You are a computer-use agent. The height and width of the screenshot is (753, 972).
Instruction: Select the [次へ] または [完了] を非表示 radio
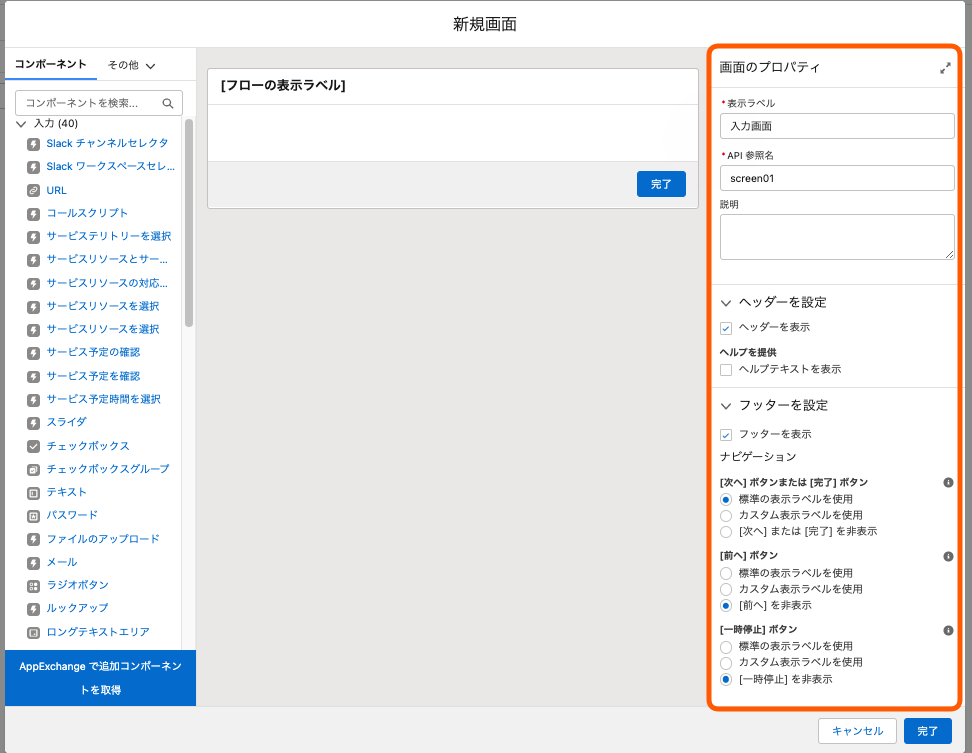coord(726,532)
